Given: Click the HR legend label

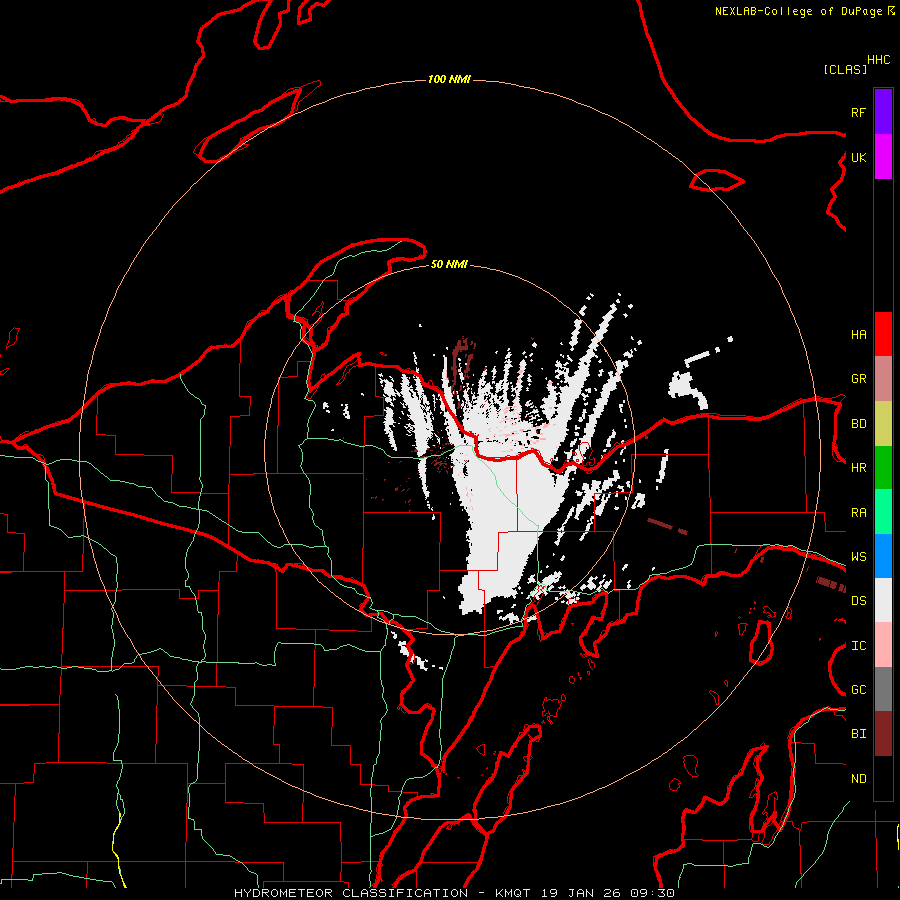Looking at the screenshot, I should [x=858, y=468].
